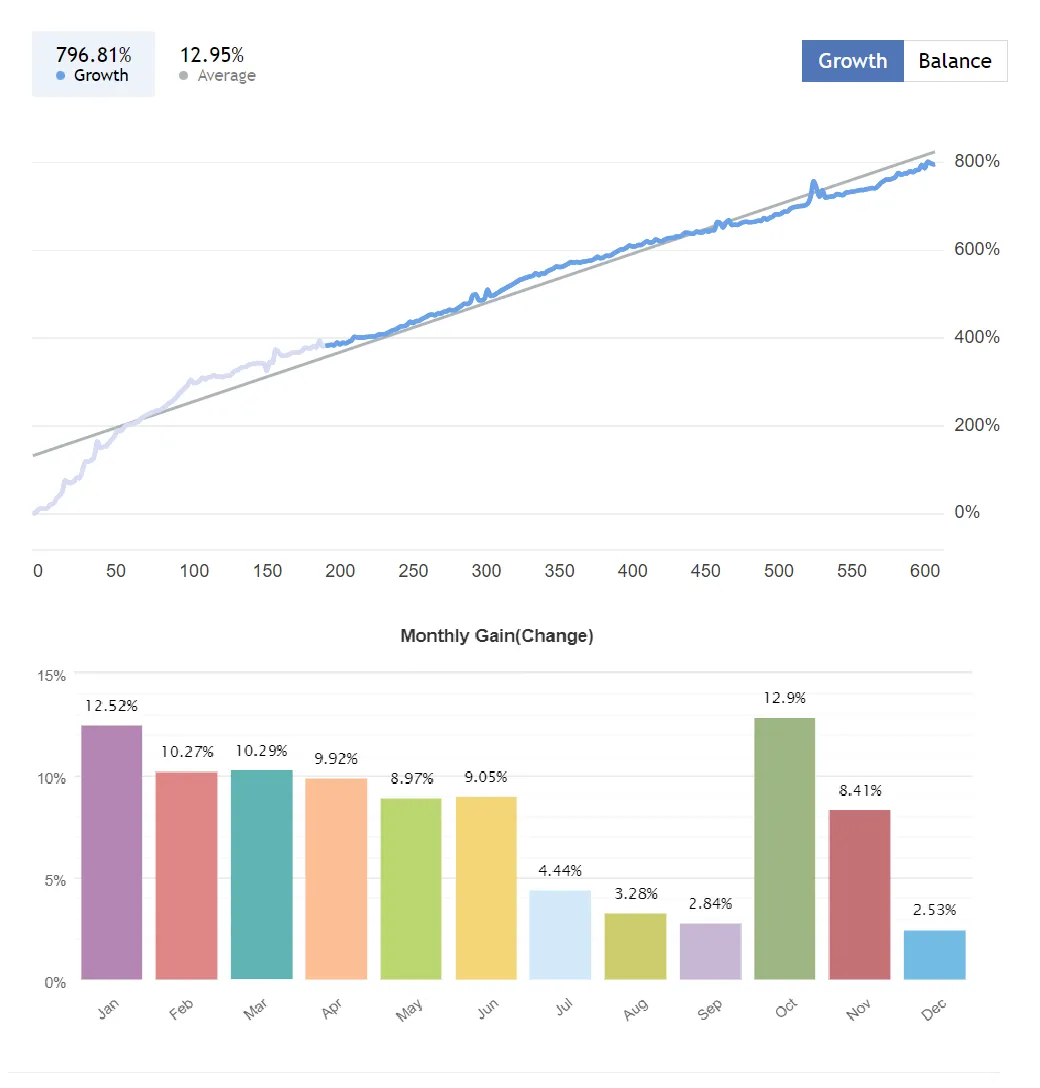Screen dimensions: 1040x1088
Task: Click the blue Growth legend dot
Action: (x=61, y=76)
